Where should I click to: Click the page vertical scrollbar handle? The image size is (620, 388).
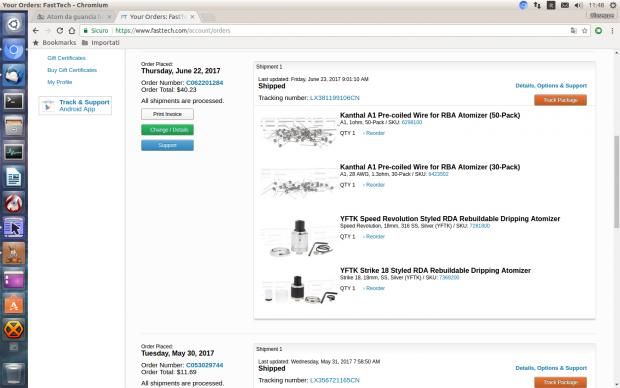tap(616, 182)
